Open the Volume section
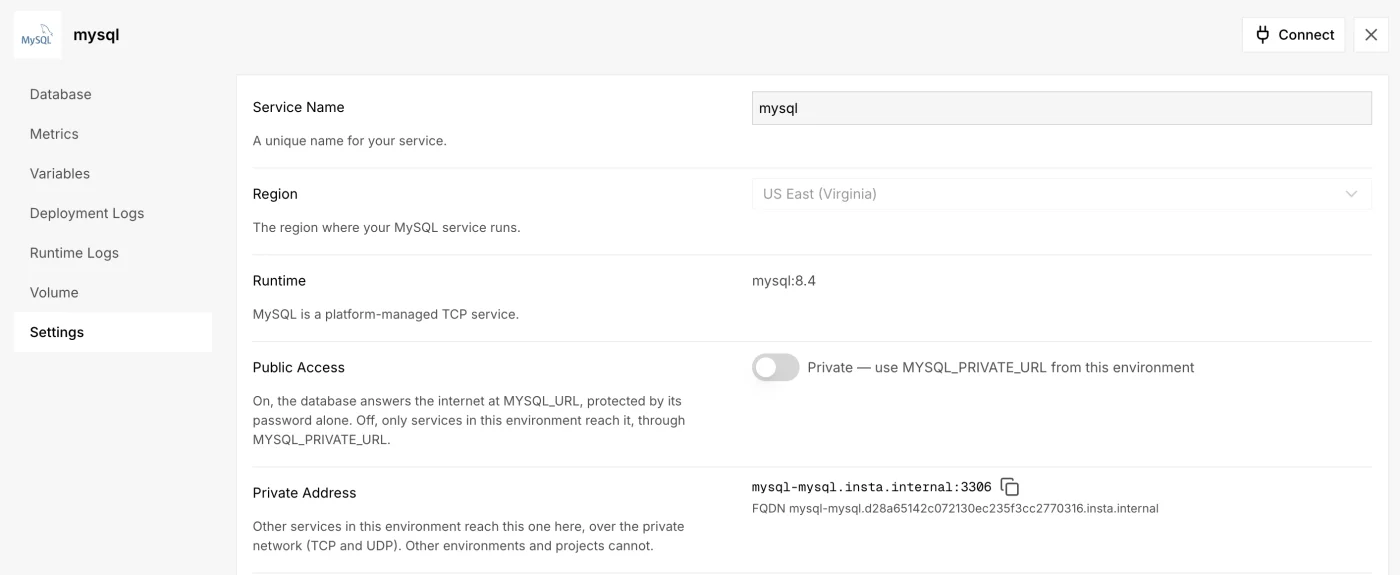This screenshot has width=1400, height=575. [x=113, y=292]
